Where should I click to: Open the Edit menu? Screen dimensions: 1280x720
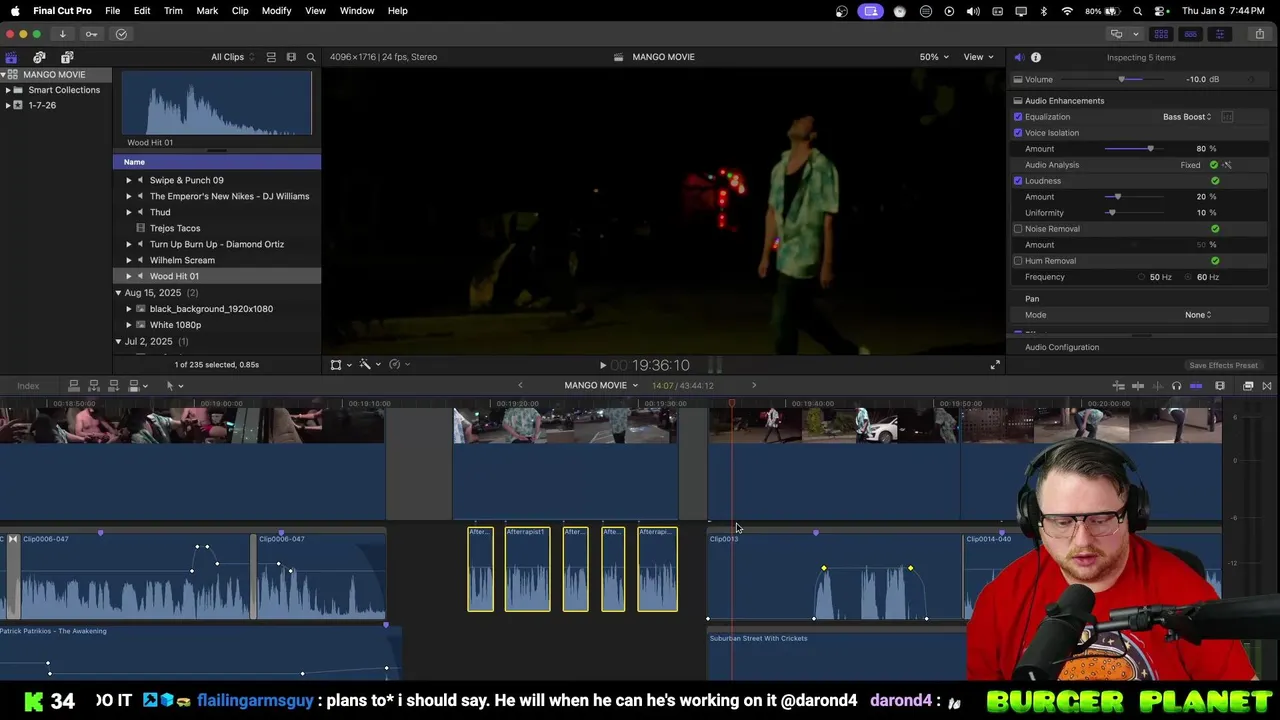142,11
